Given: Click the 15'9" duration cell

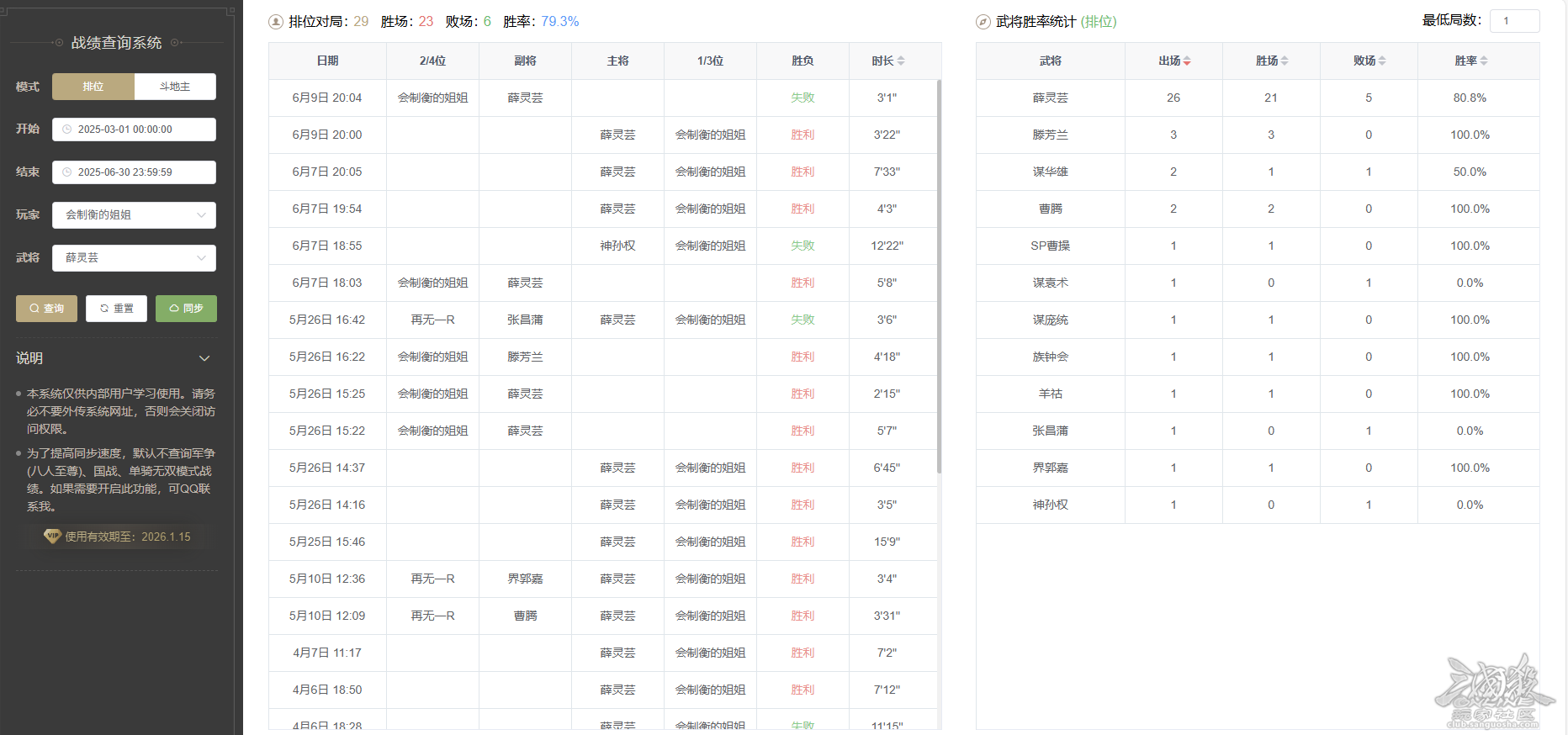Looking at the screenshot, I should point(887,542).
